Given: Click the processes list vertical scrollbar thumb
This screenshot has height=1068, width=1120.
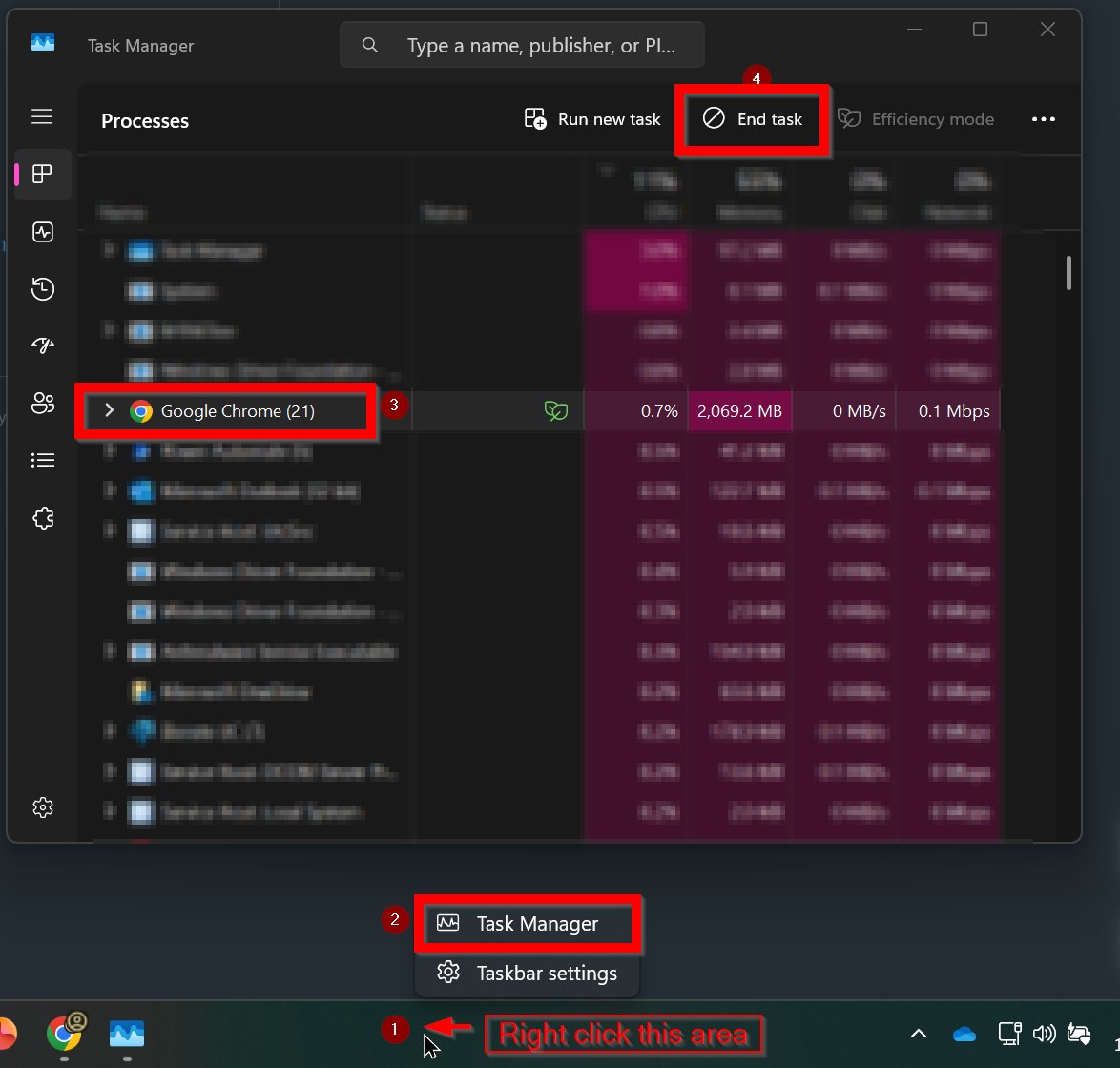Looking at the screenshot, I should (x=1068, y=273).
